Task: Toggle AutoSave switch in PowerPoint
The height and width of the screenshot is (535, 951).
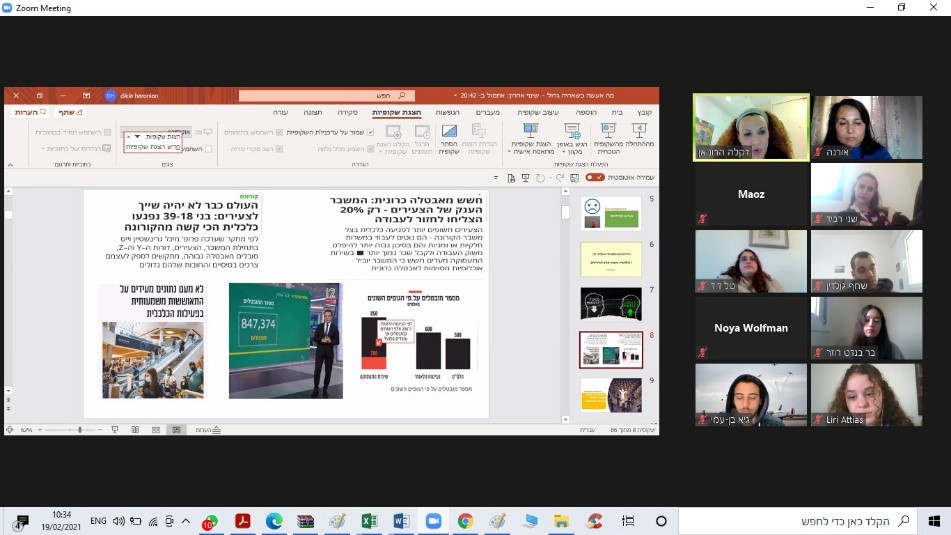Action: point(595,178)
